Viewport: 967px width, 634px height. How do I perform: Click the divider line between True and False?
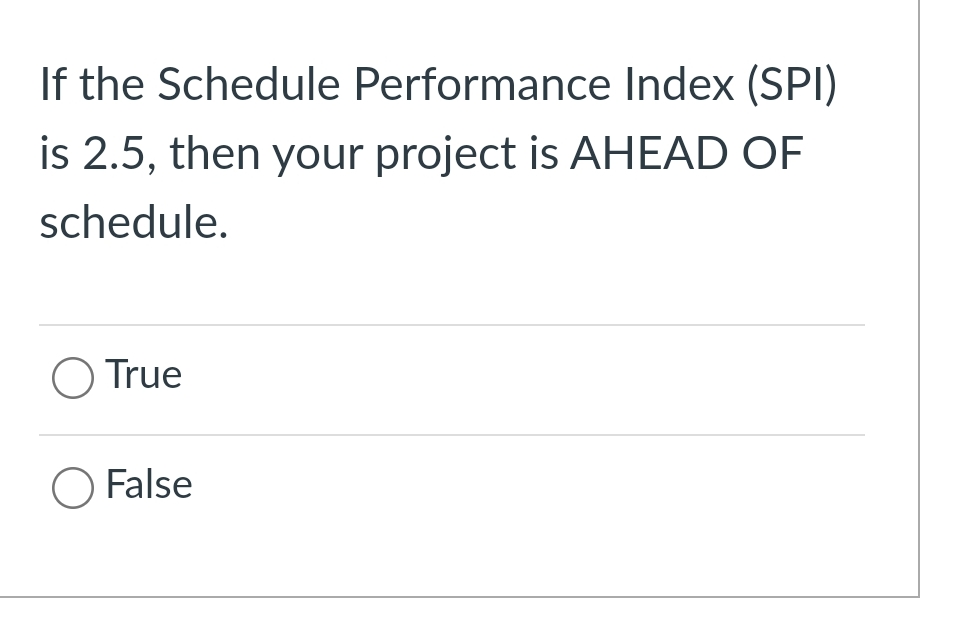coord(450,434)
